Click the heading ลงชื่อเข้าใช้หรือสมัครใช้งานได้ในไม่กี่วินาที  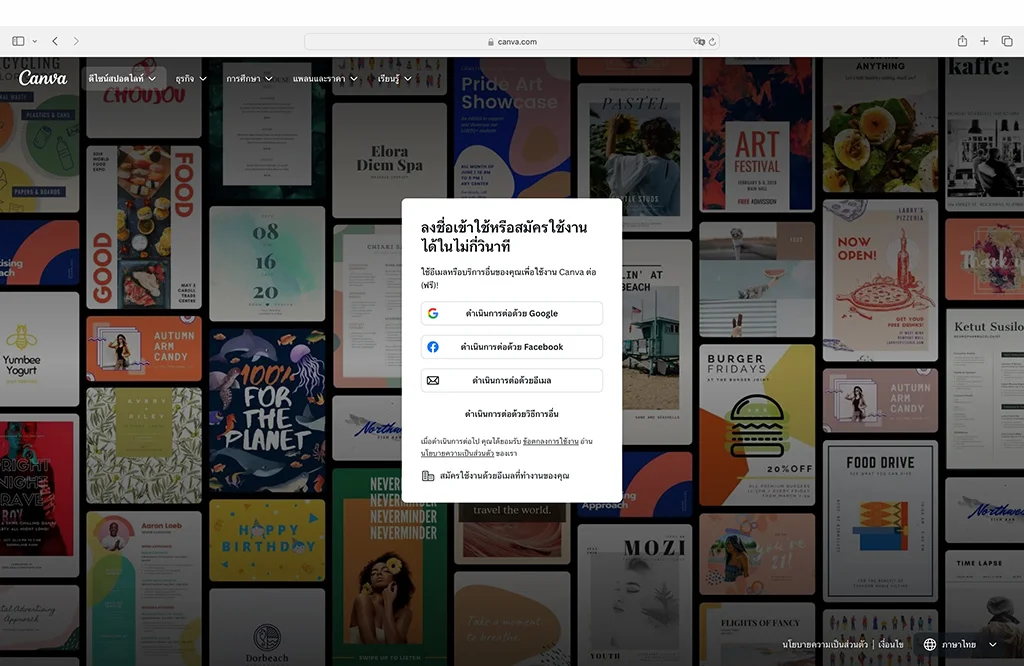[x=504, y=237]
